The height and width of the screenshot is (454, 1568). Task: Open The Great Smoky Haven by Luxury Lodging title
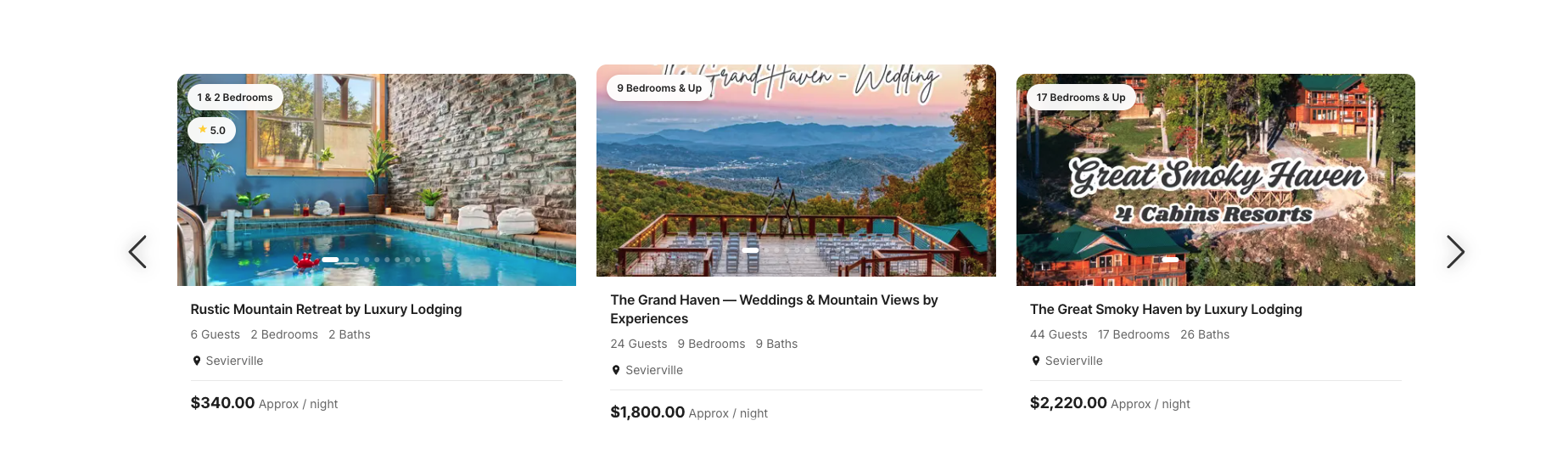(x=1165, y=310)
